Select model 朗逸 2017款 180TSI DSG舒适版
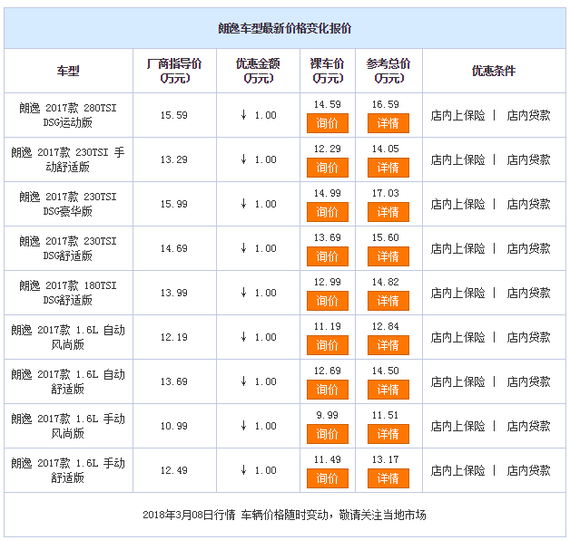570x540 pixels. pos(68,293)
